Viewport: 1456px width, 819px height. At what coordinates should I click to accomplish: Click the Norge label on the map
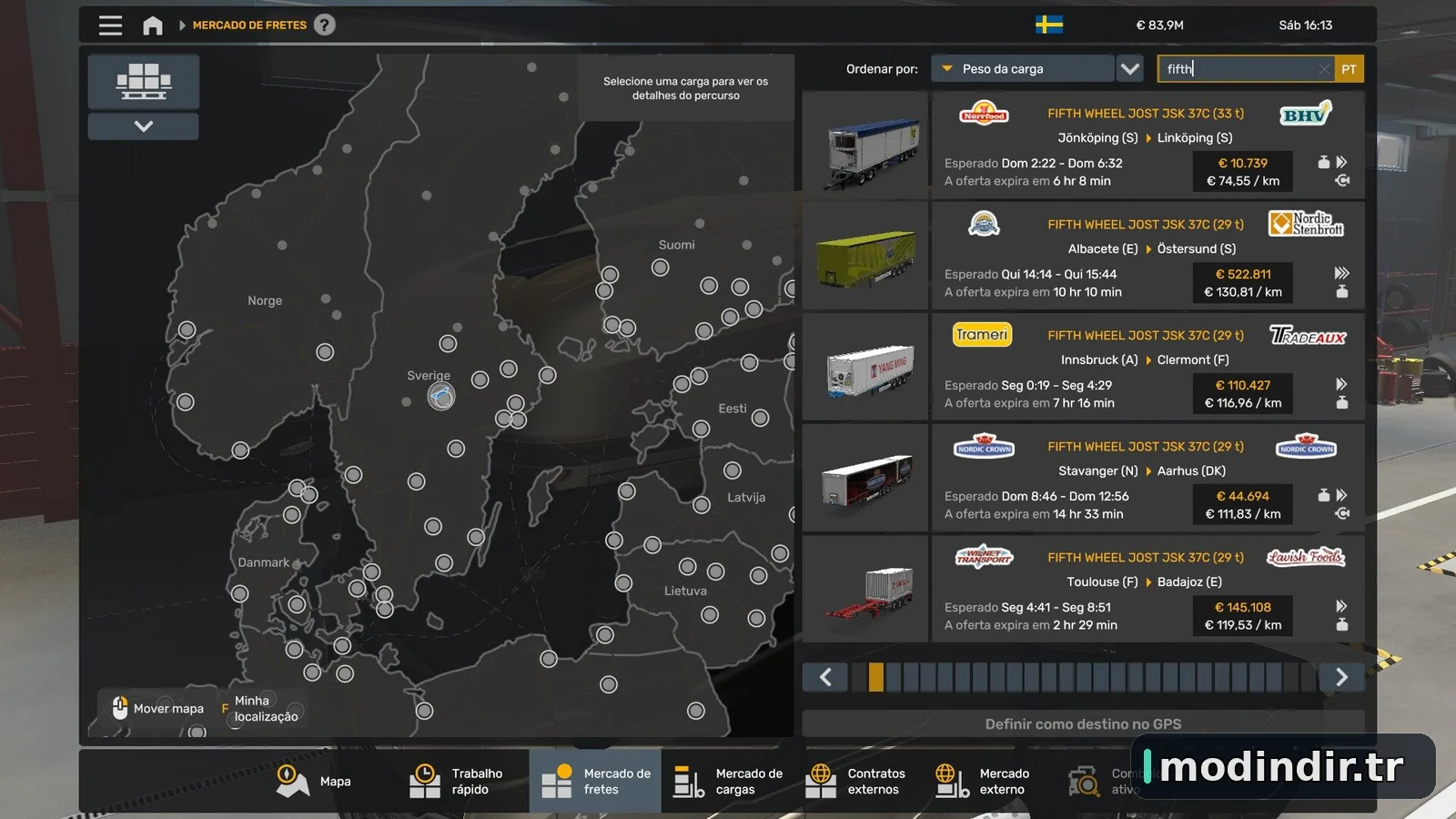click(x=265, y=301)
